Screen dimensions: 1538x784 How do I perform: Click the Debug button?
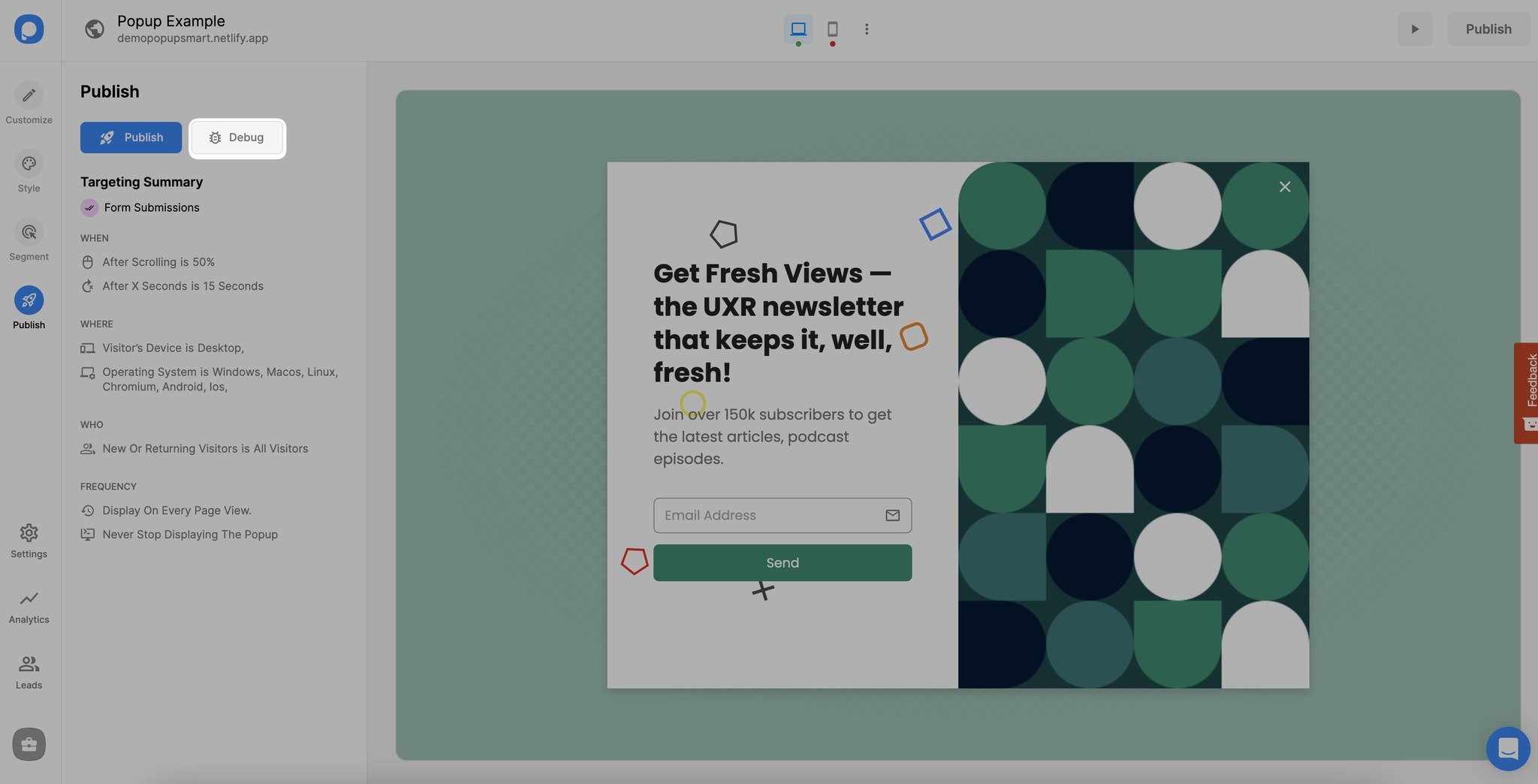point(237,137)
